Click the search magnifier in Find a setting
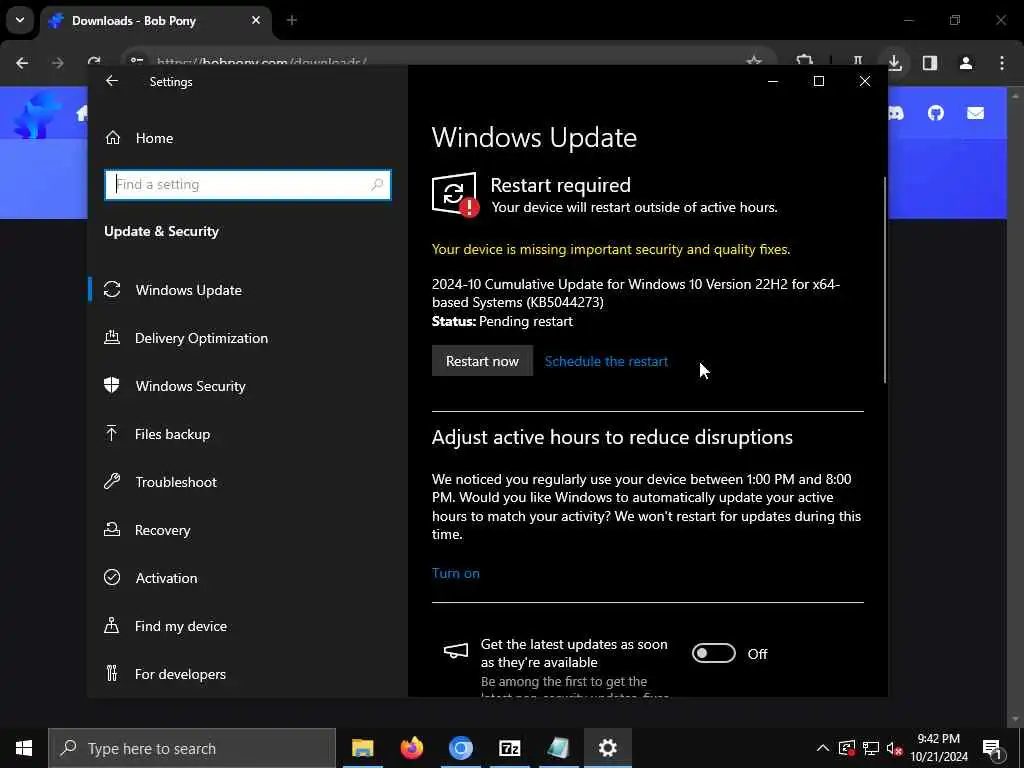This screenshot has height=768, width=1024. [377, 185]
